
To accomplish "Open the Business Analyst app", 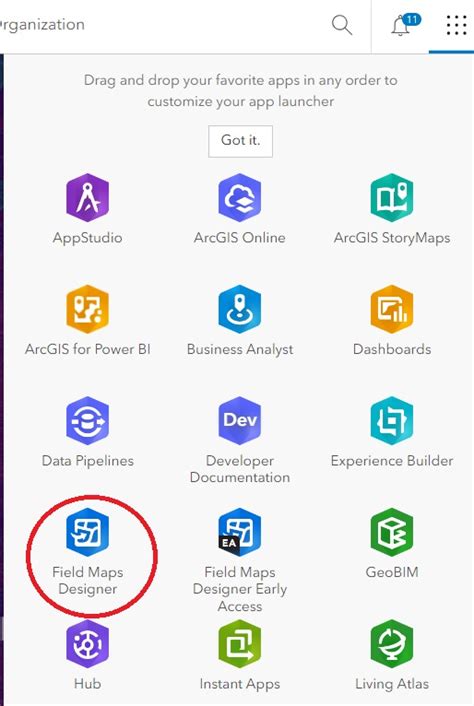I will [239, 309].
